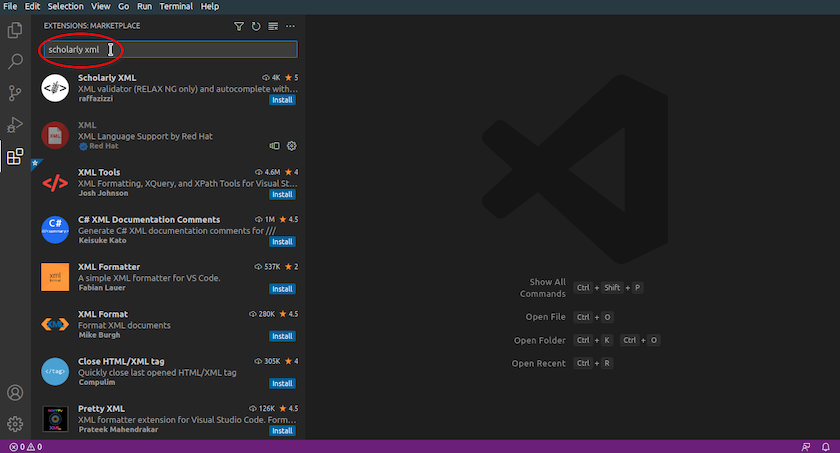Image resolution: width=840 pixels, height=453 pixels.
Task: Click errors and warnings count in status bar
Action: (x=25, y=447)
